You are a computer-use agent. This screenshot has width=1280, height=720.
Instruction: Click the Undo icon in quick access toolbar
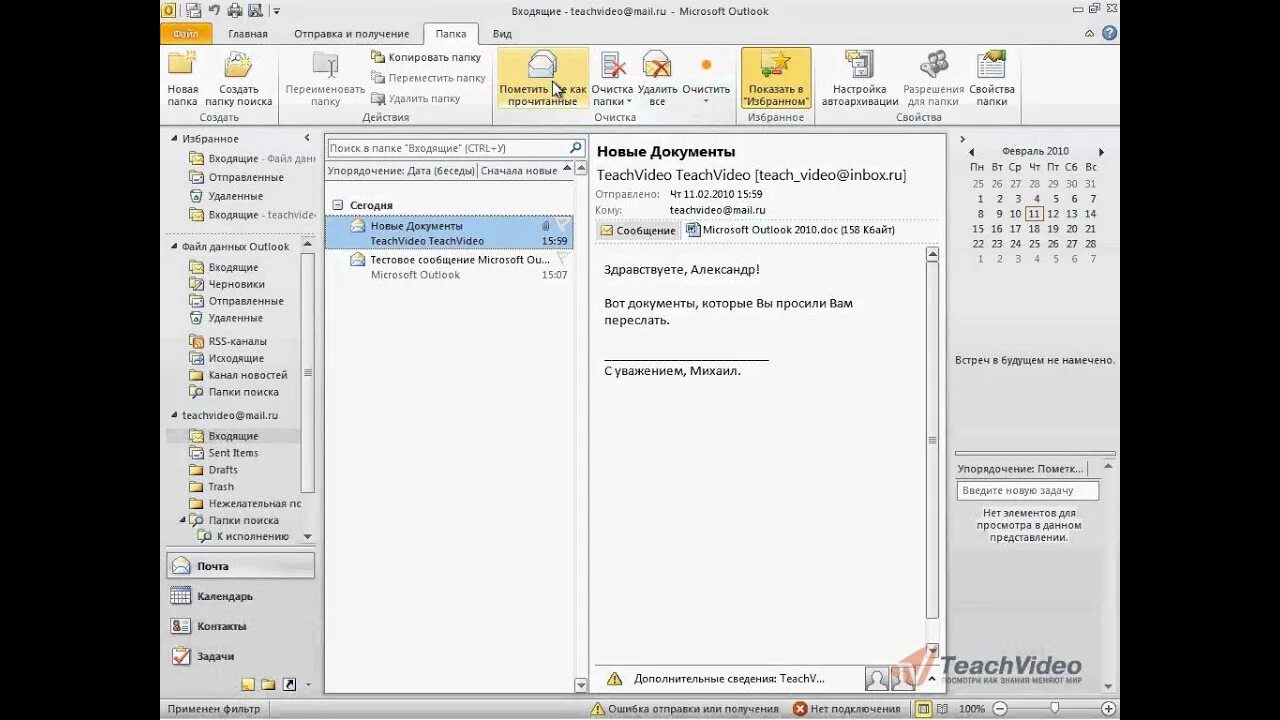point(213,11)
